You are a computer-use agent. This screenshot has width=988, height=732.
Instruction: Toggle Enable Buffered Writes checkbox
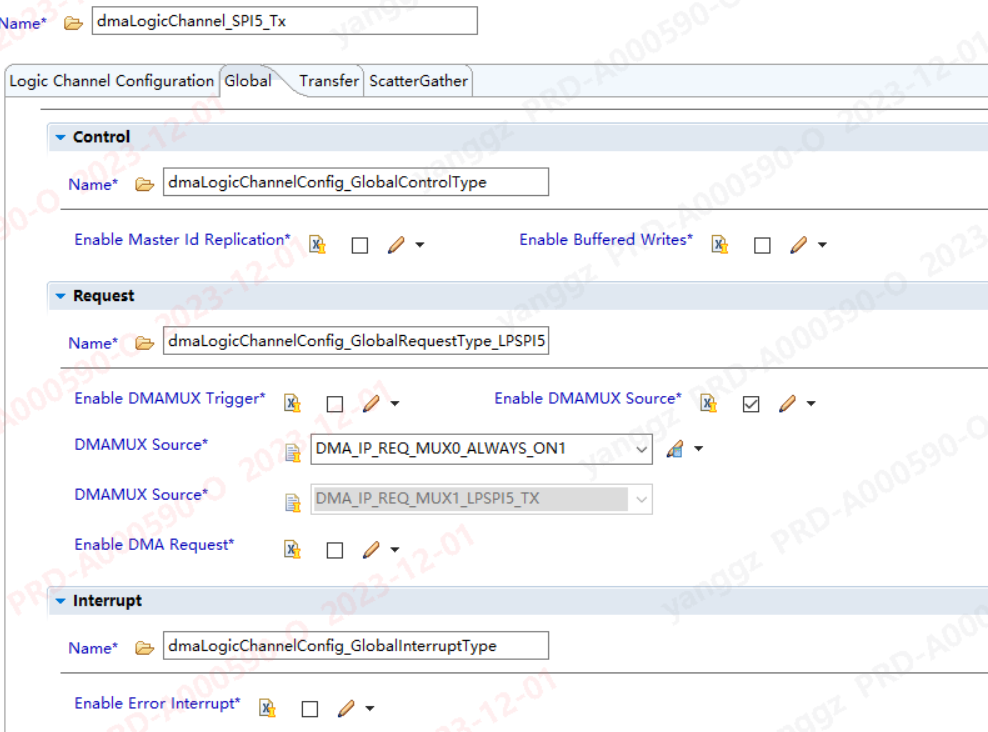click(x=762, y=245)
